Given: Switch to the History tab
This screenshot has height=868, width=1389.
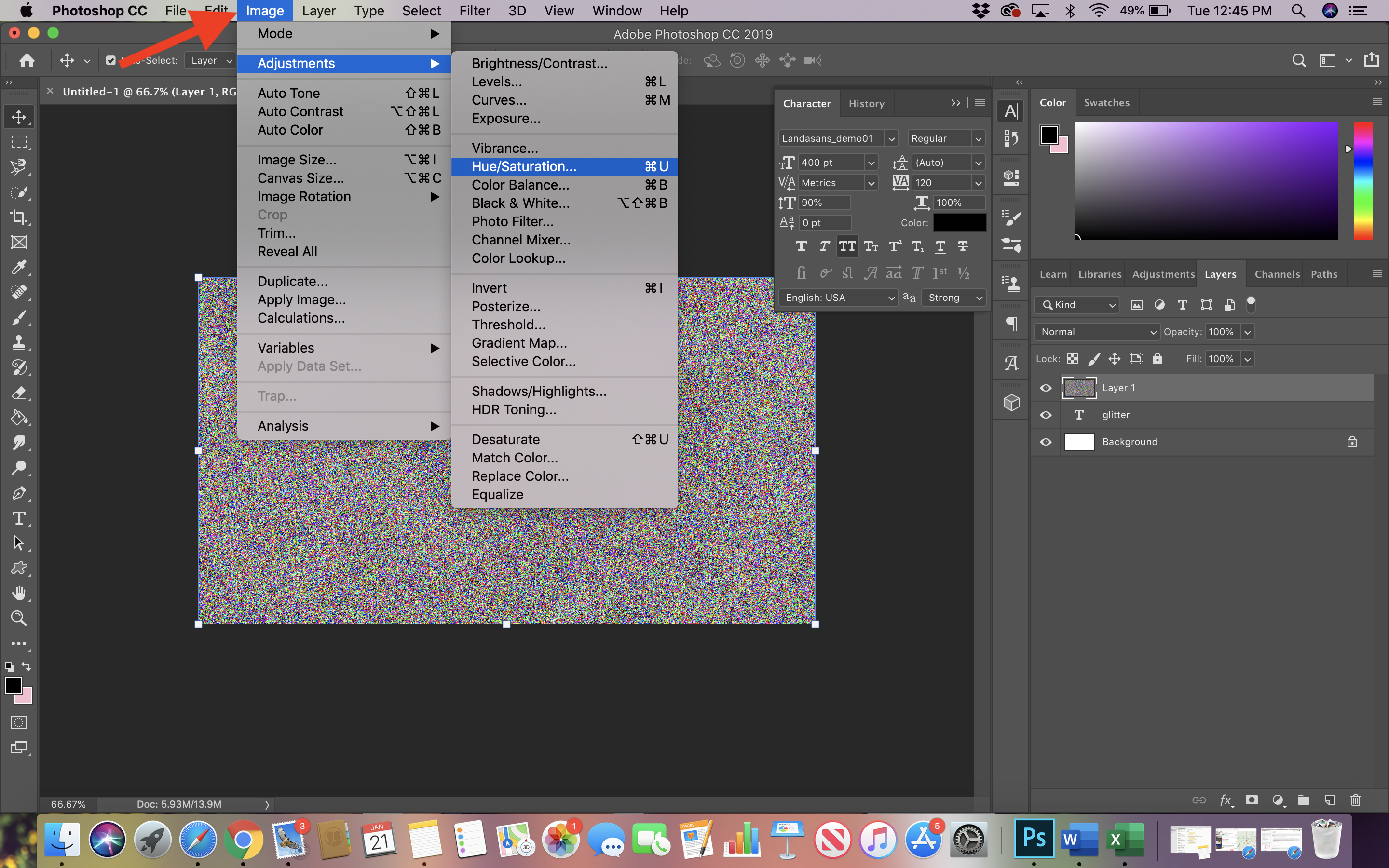Looking at the screenshot, I should click(866, 103).
